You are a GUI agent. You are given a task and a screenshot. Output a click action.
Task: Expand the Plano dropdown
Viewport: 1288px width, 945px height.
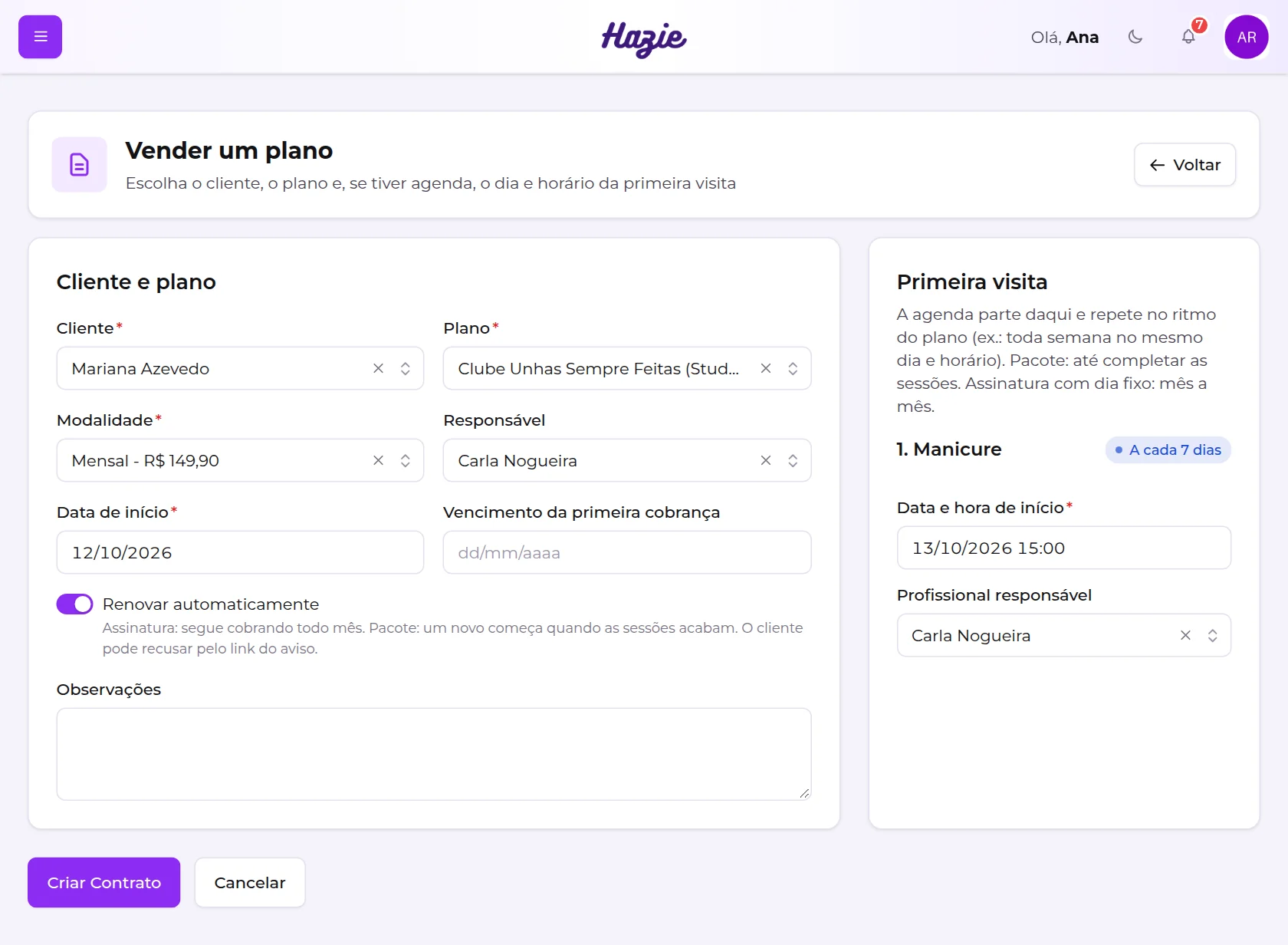point(793,368)
